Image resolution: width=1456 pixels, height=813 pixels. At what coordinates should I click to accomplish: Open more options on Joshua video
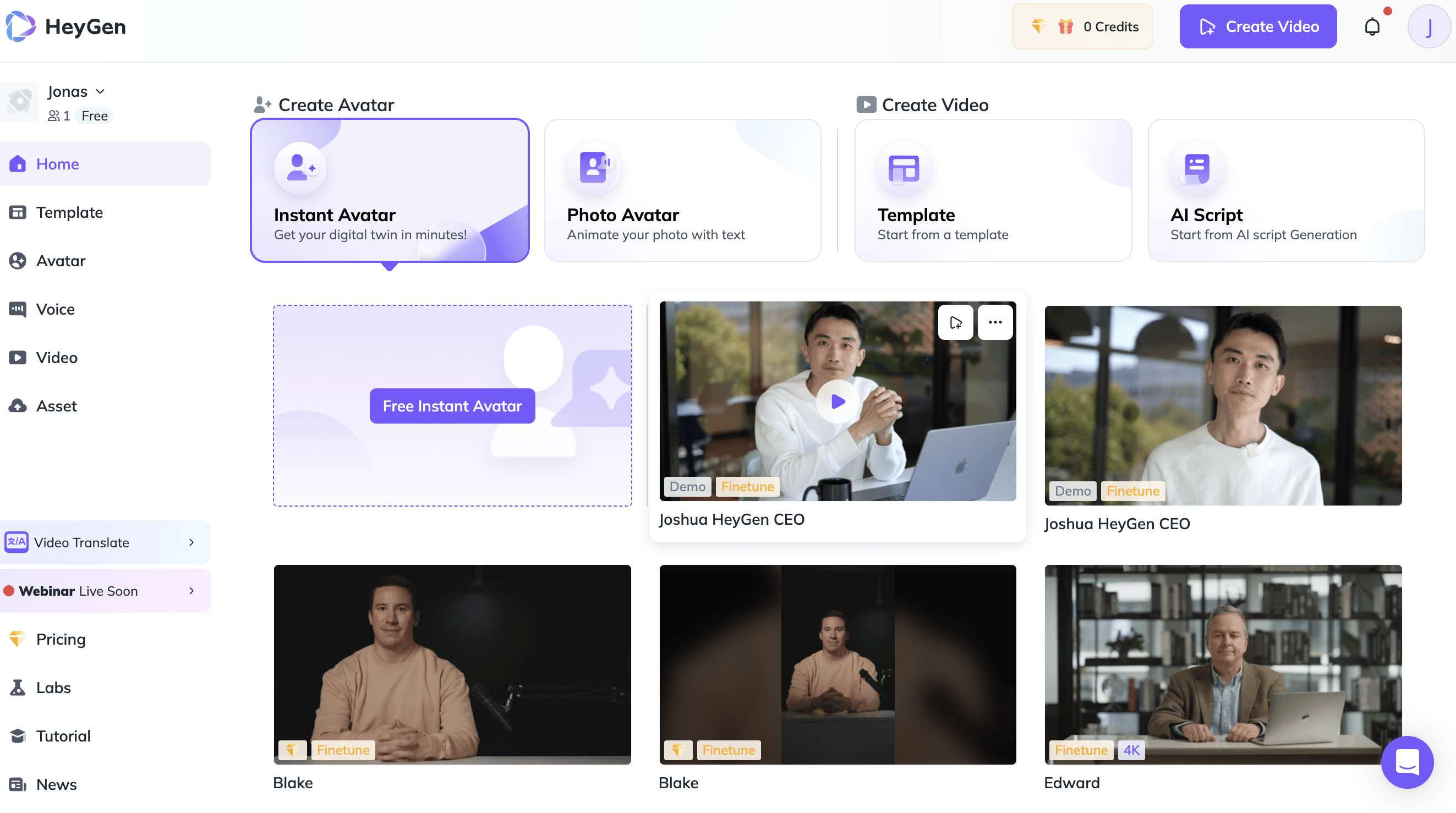tap(995, 322)
